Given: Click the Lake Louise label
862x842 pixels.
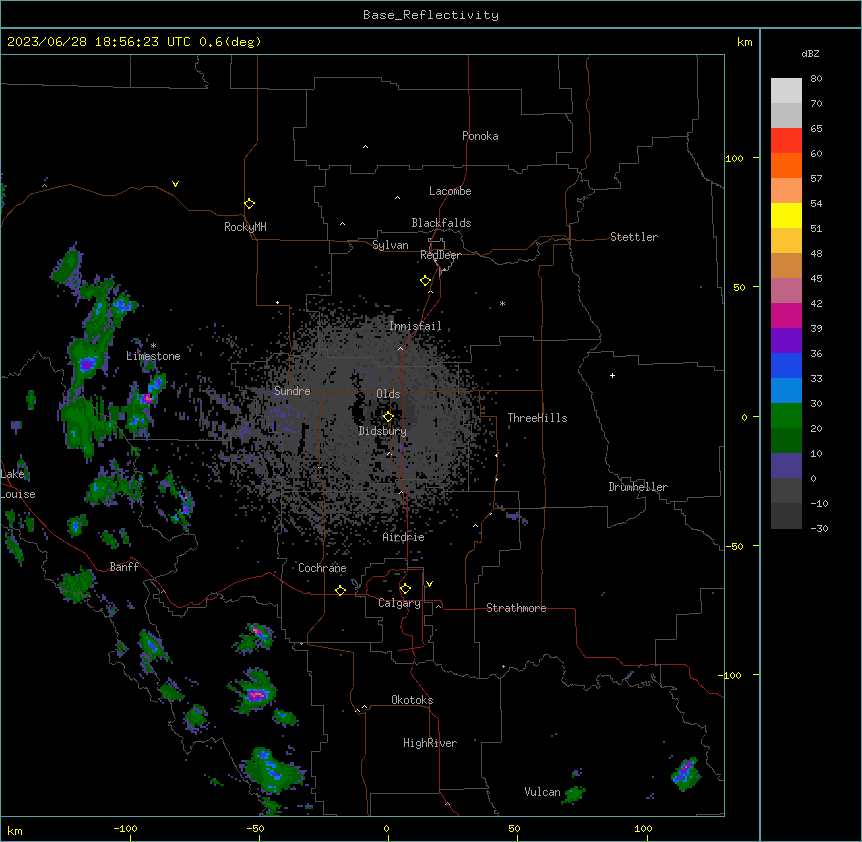Looking at the screenshot, I should 16,484.
